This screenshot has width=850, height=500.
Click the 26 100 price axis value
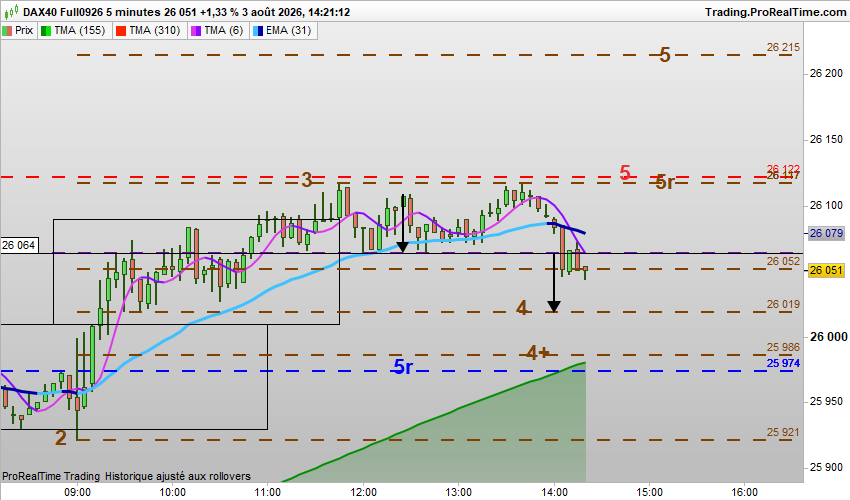[826, 205]
